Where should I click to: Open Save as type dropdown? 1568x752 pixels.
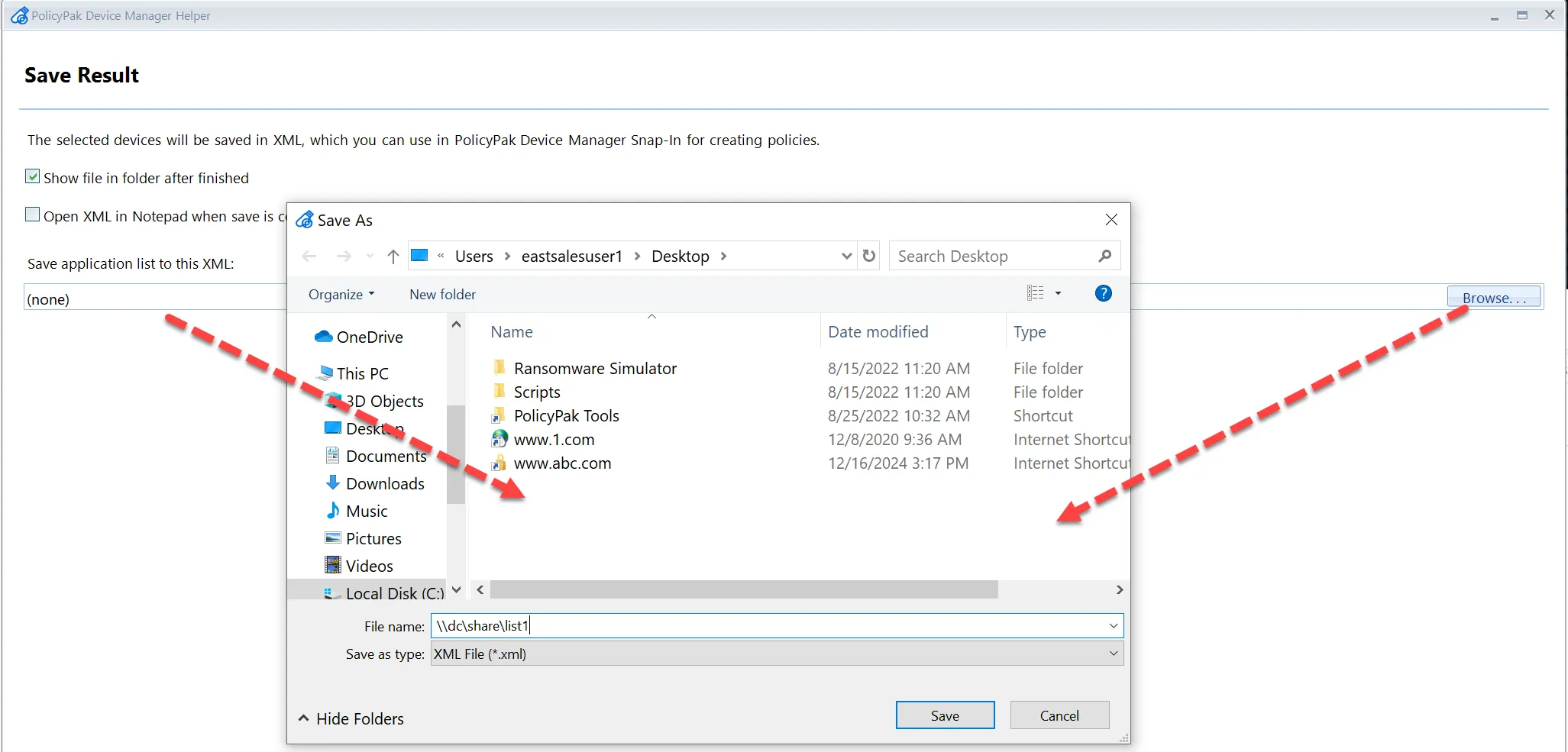[777, 654]
